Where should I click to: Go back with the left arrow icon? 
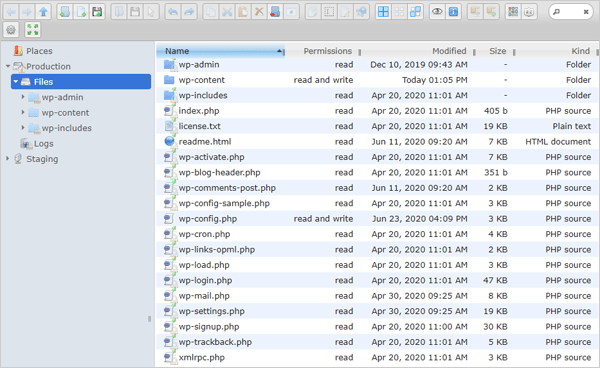(11, 12)
